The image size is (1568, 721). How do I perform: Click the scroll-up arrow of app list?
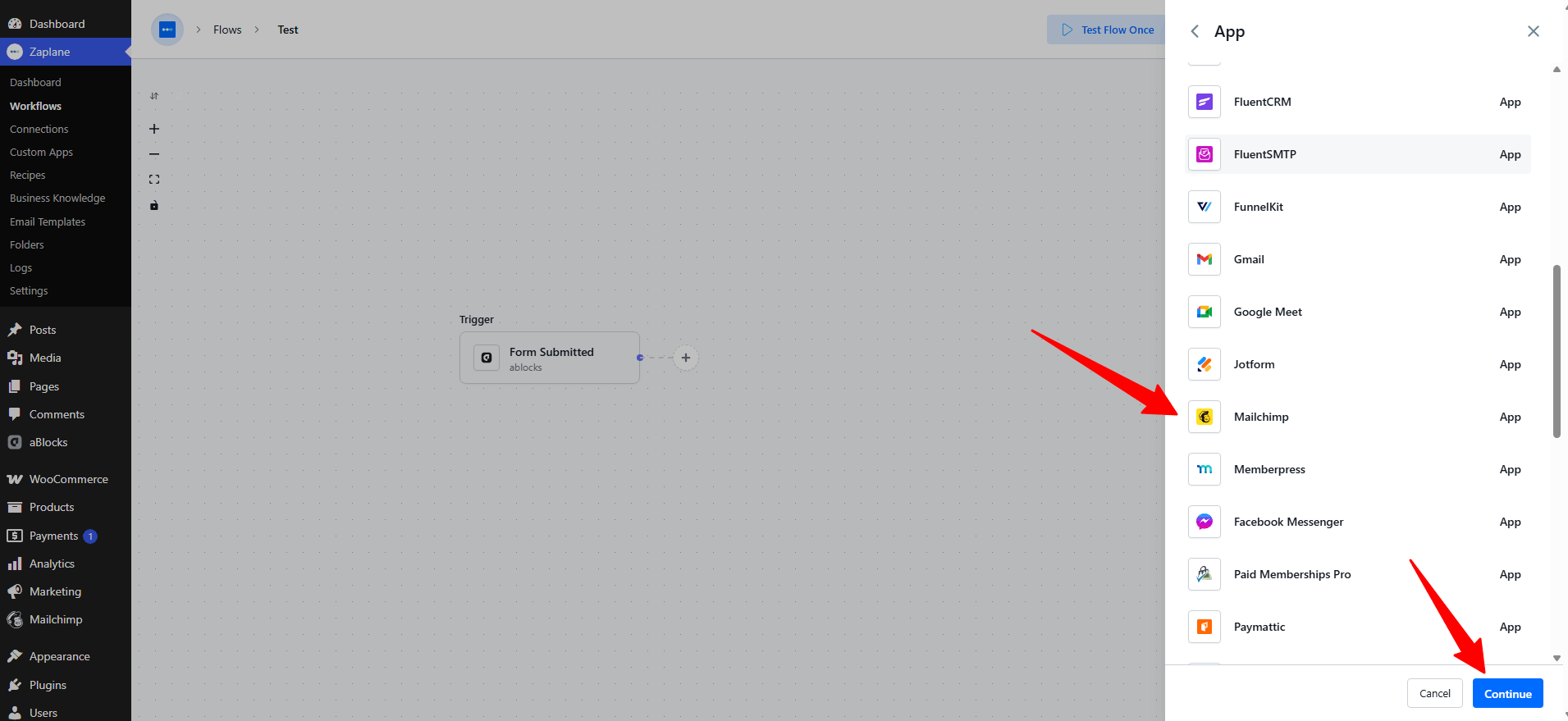pos(1557,70)
